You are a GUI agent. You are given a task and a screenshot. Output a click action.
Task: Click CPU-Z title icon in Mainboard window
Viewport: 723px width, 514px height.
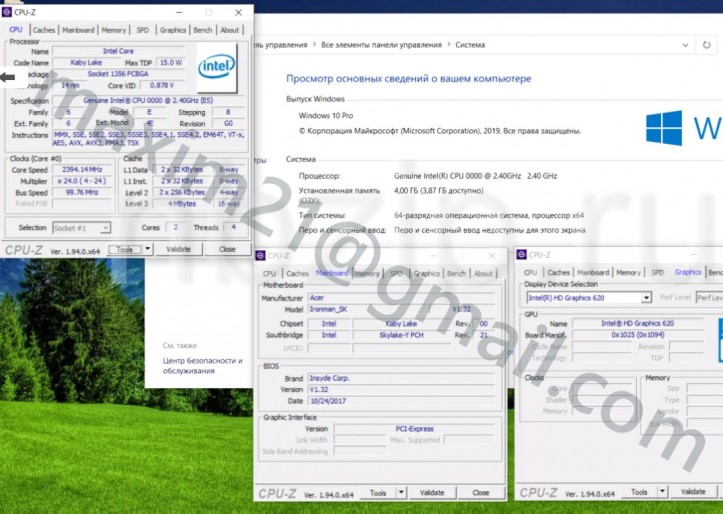pos(261,255)
